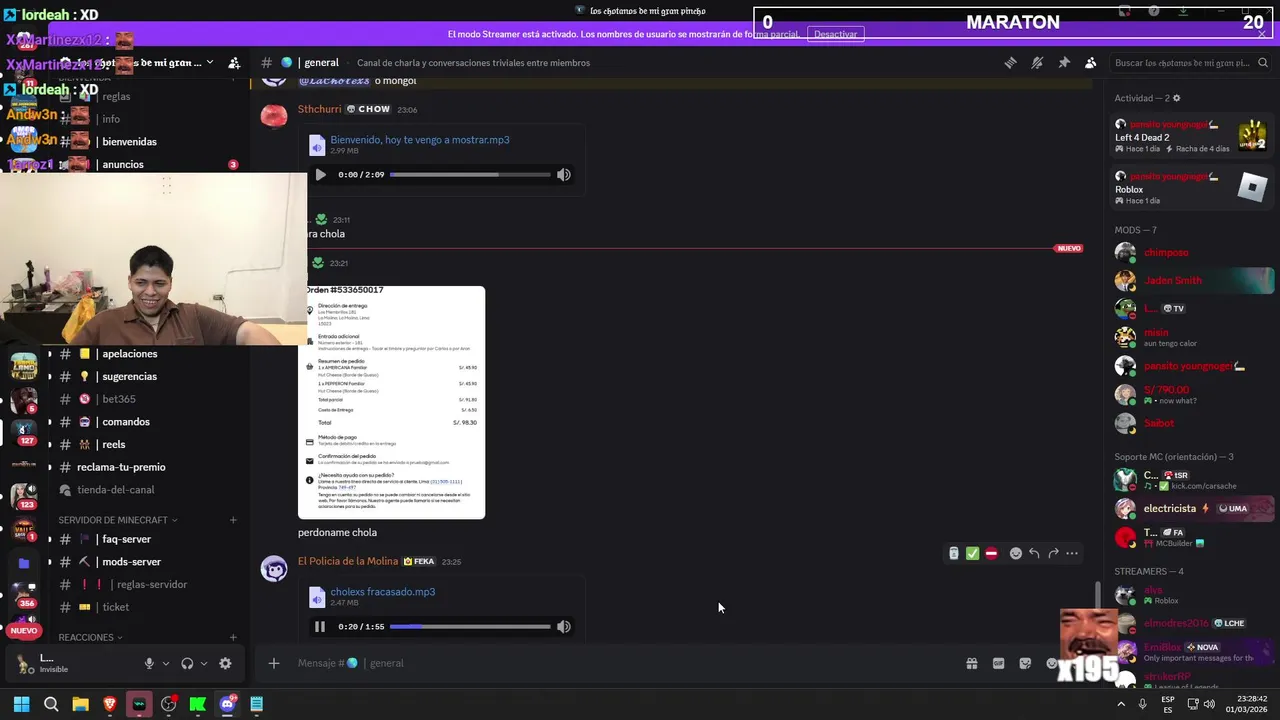1280x720 pixels.
Task: Seek in cholexs fracasado.mp3 progress bar
Action: coord(470,627)
